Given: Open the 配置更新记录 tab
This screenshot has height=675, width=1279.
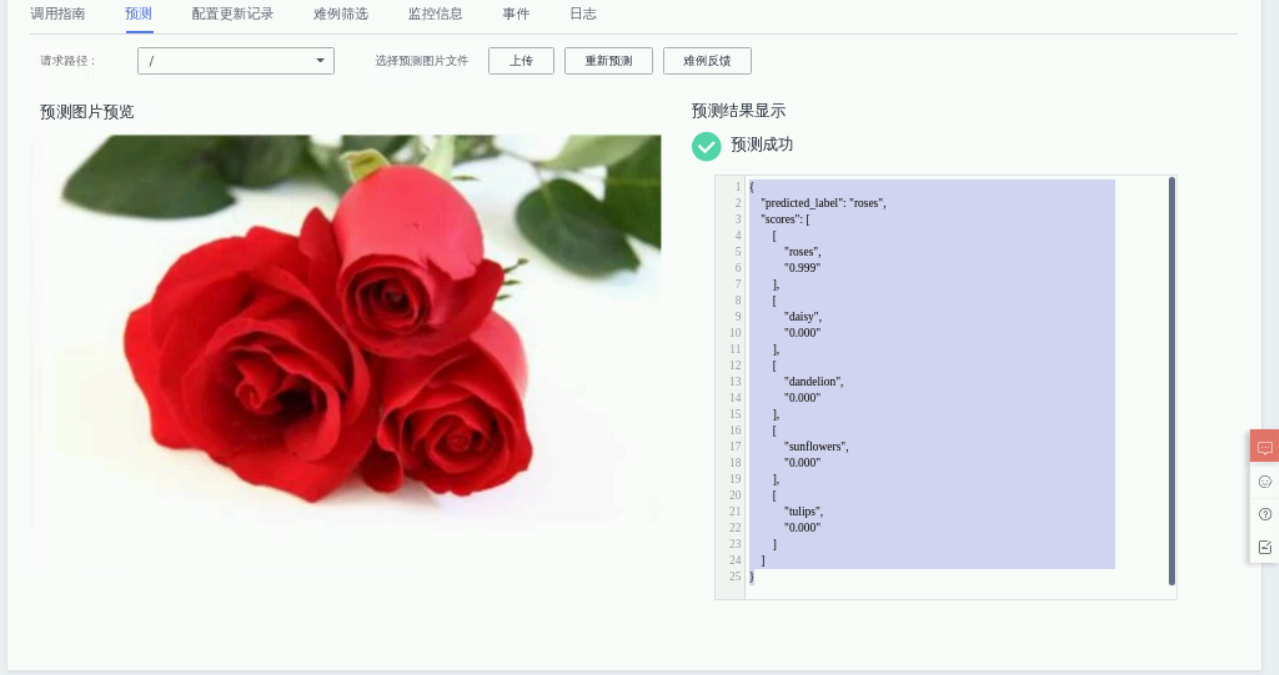Looking at the screenshot, I should click(x=233, y=14).
